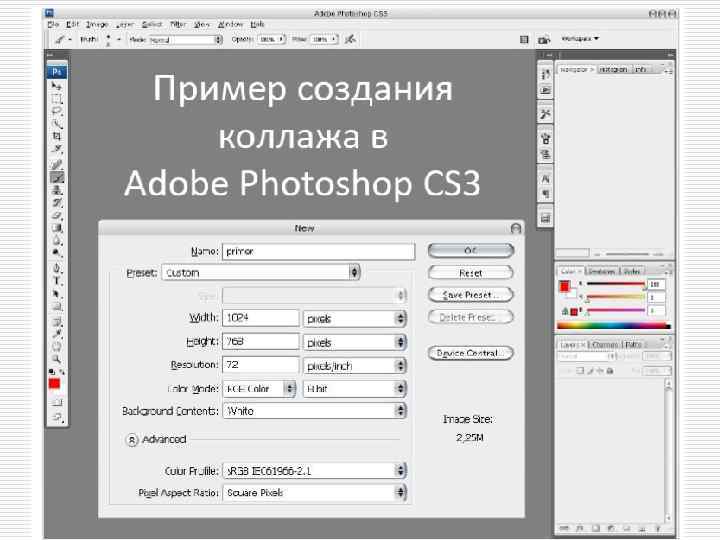This screenshot has width=720, height=540.
Task: Launch Adobe Bridge from options bar
Action: pyautogui.click(x=544, y=40)
